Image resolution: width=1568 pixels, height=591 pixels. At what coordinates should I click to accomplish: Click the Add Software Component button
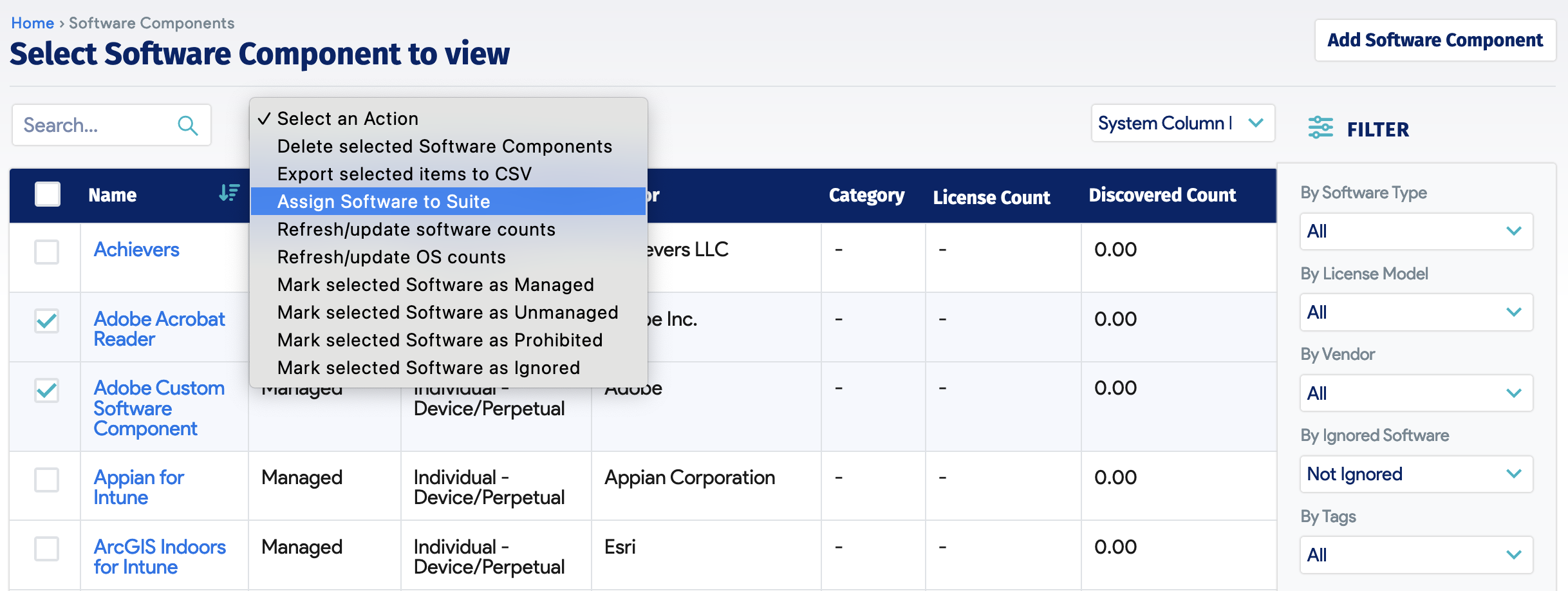click(1434, 40)
